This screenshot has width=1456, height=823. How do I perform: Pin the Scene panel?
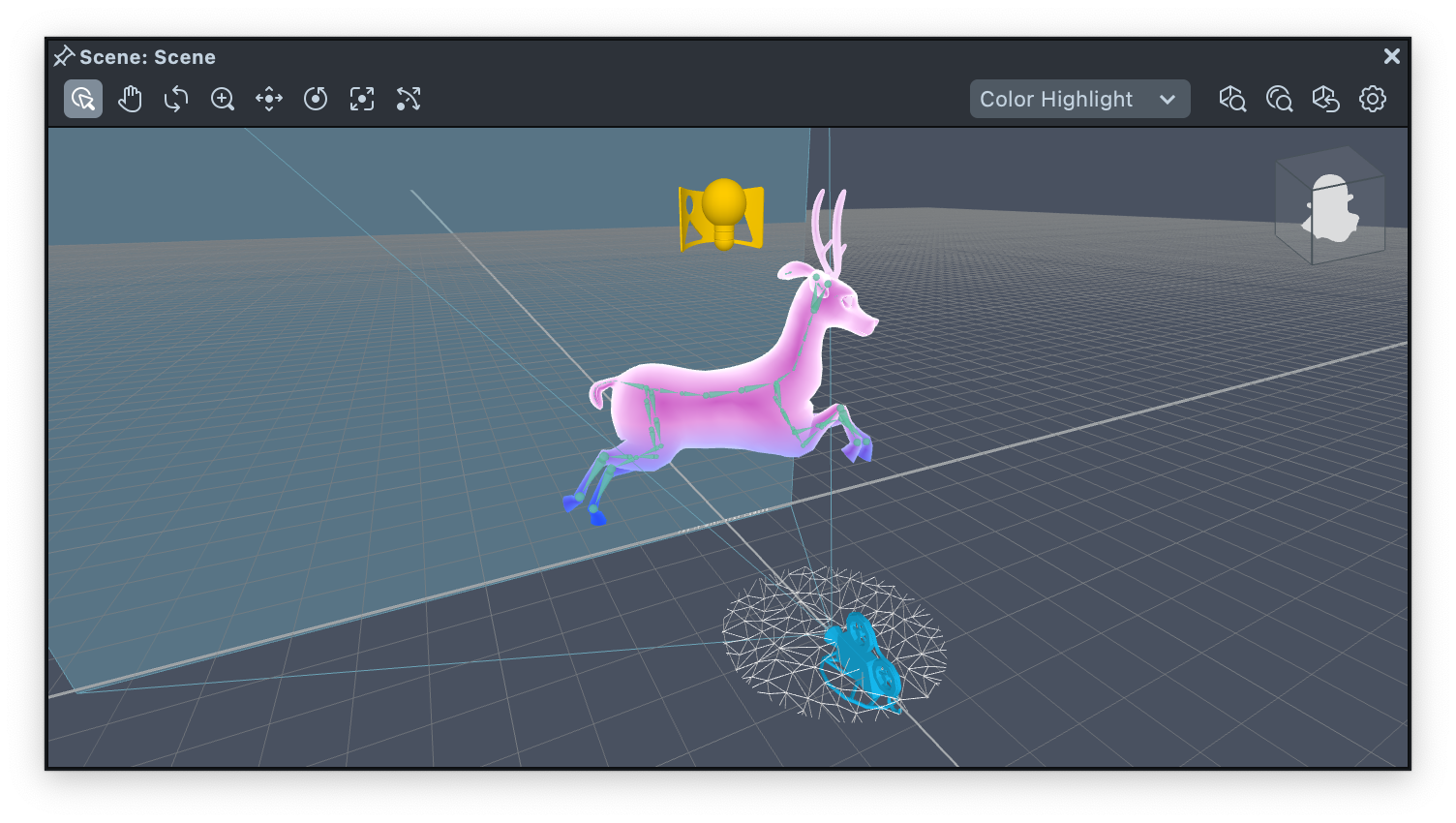click(64, 56)
